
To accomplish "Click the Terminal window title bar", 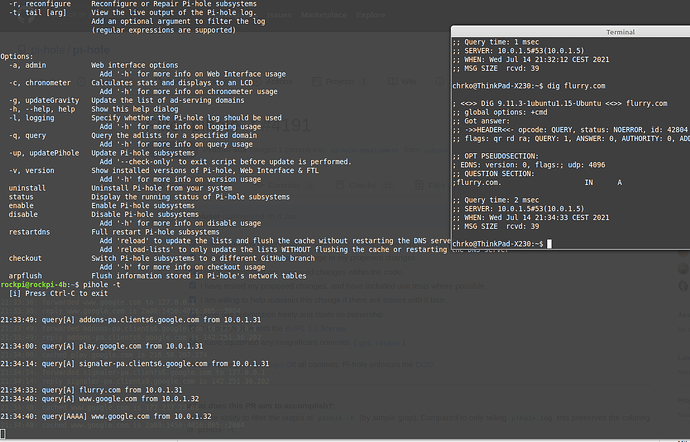I will click(x=570, y=32).
